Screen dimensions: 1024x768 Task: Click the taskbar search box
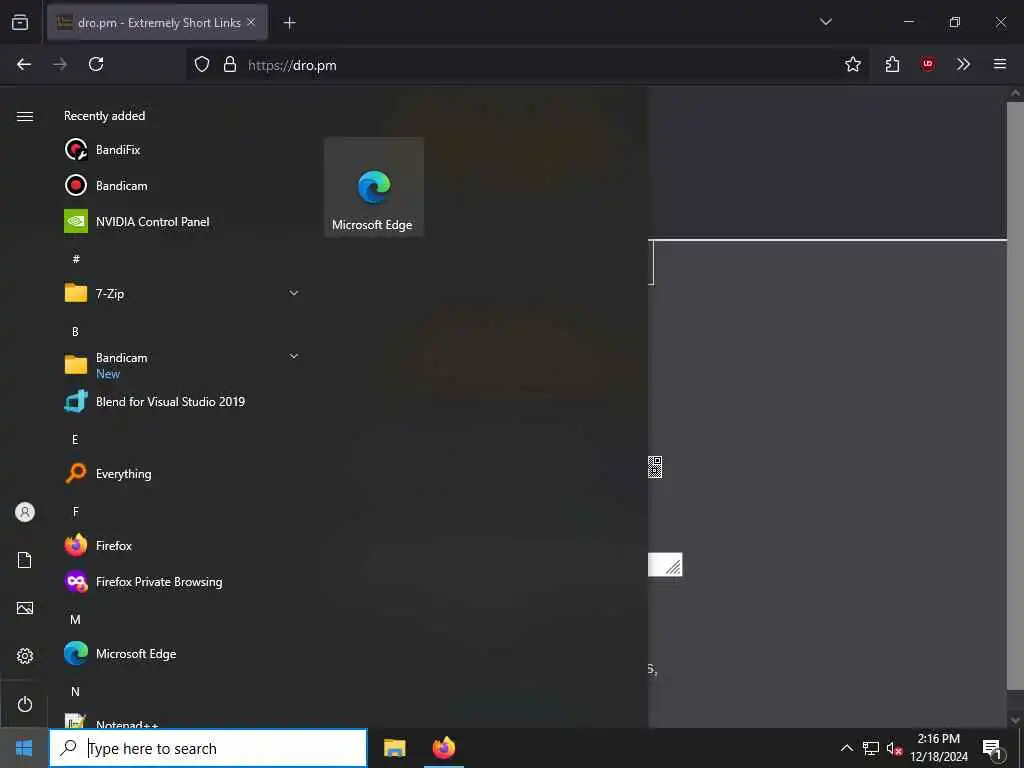tap(208, 748)
